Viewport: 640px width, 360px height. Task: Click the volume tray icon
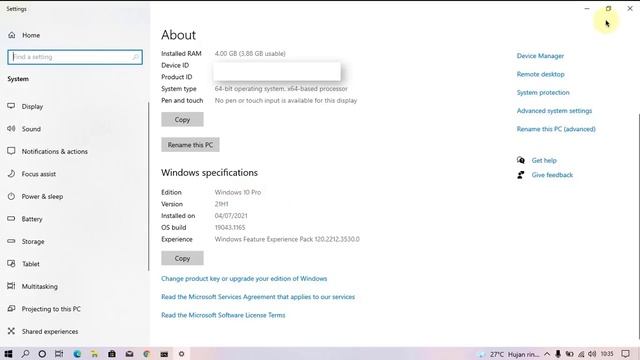[592, 354]
